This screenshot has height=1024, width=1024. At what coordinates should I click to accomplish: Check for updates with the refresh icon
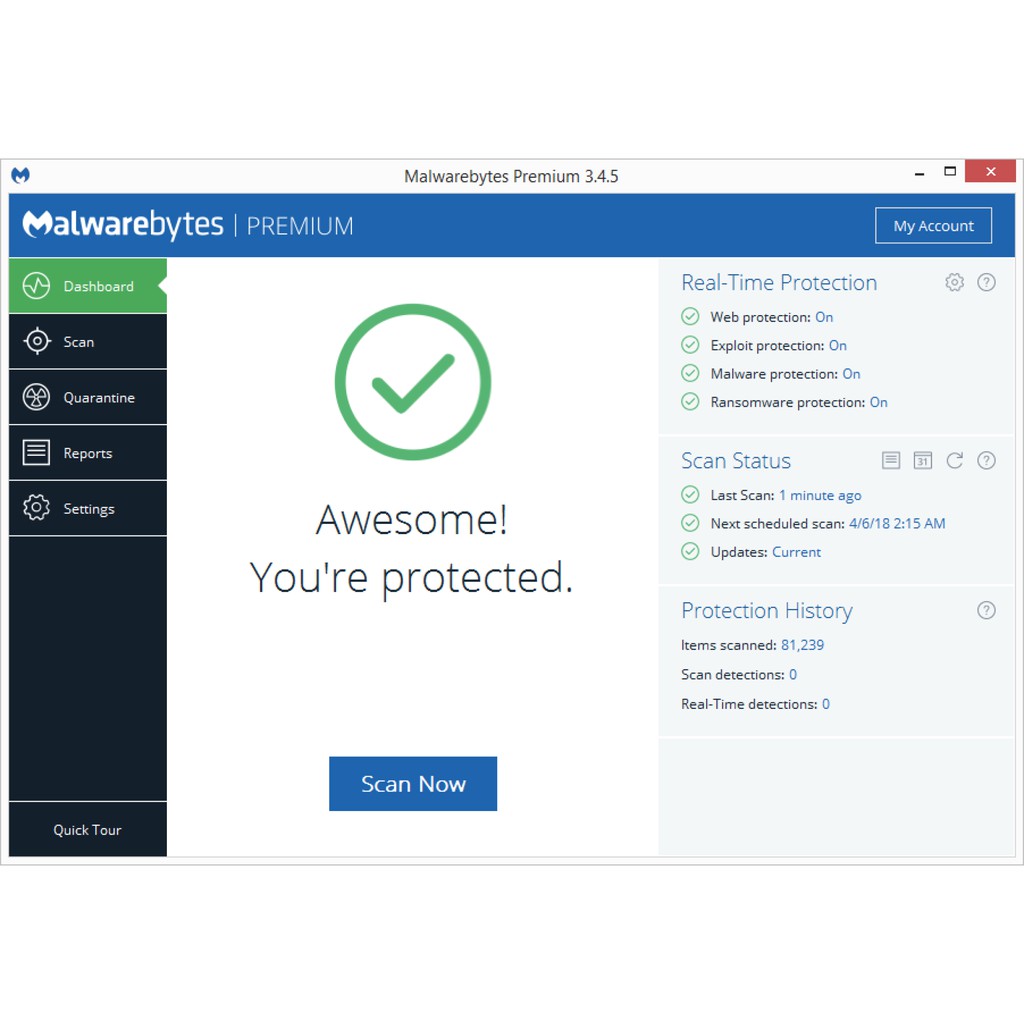tap(954, 460)
